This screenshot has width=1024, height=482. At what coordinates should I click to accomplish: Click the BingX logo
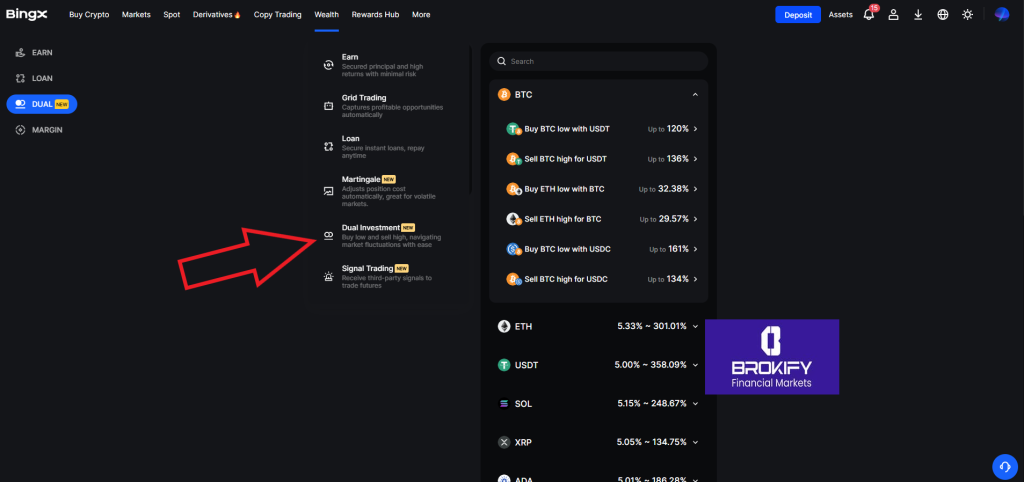[x=28, y=15]
